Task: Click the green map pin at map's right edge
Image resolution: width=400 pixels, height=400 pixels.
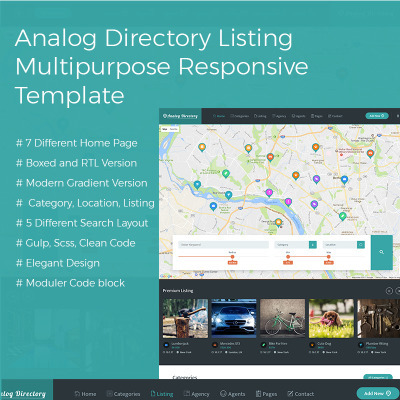Action: (343, 216)
